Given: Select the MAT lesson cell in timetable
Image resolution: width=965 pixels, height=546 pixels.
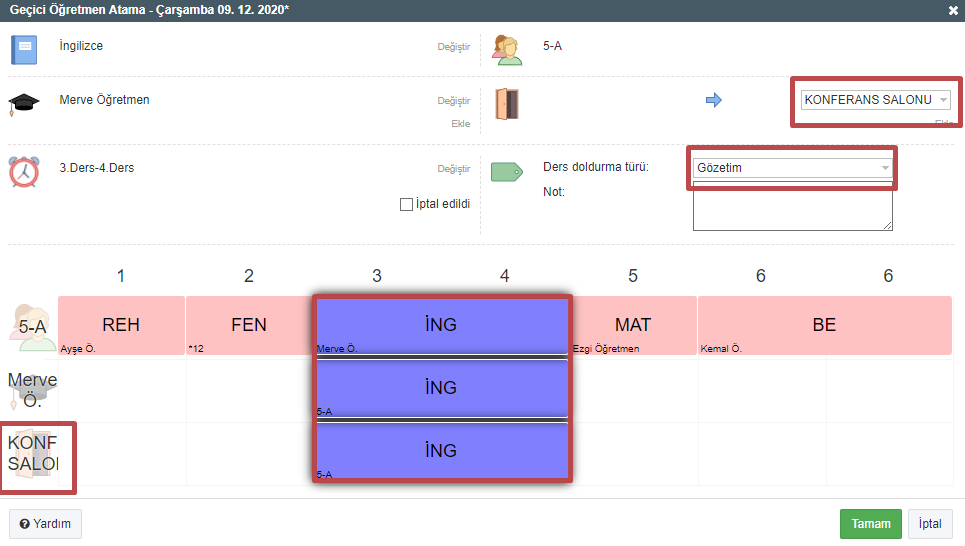Looking at the screenshot, I should 633,325.
